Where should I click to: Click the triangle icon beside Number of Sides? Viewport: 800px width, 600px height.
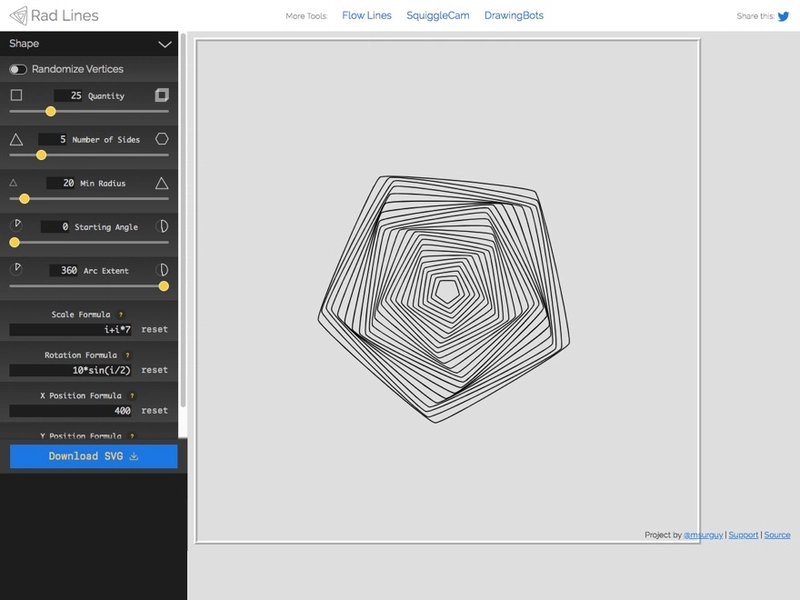coord(16,139)
